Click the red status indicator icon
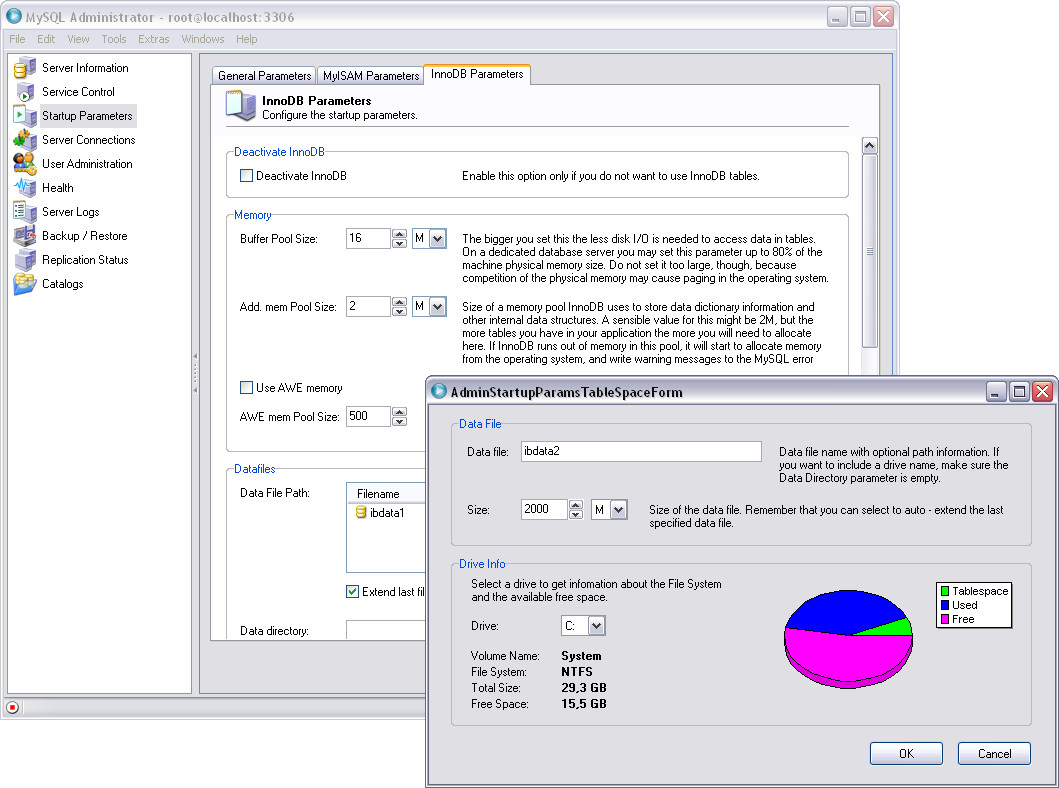Image resolution: width=1059 pixels, height=788 pixels. [12, 707]
